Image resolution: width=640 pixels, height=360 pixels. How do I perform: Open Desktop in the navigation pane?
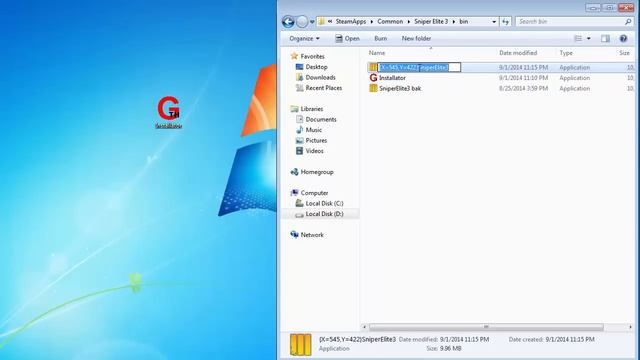[x=316, y=67]
